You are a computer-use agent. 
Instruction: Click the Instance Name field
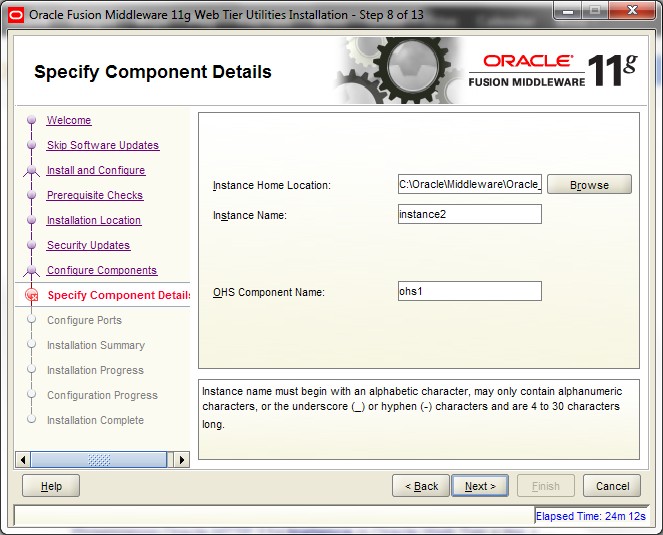[x=469, y=214]
